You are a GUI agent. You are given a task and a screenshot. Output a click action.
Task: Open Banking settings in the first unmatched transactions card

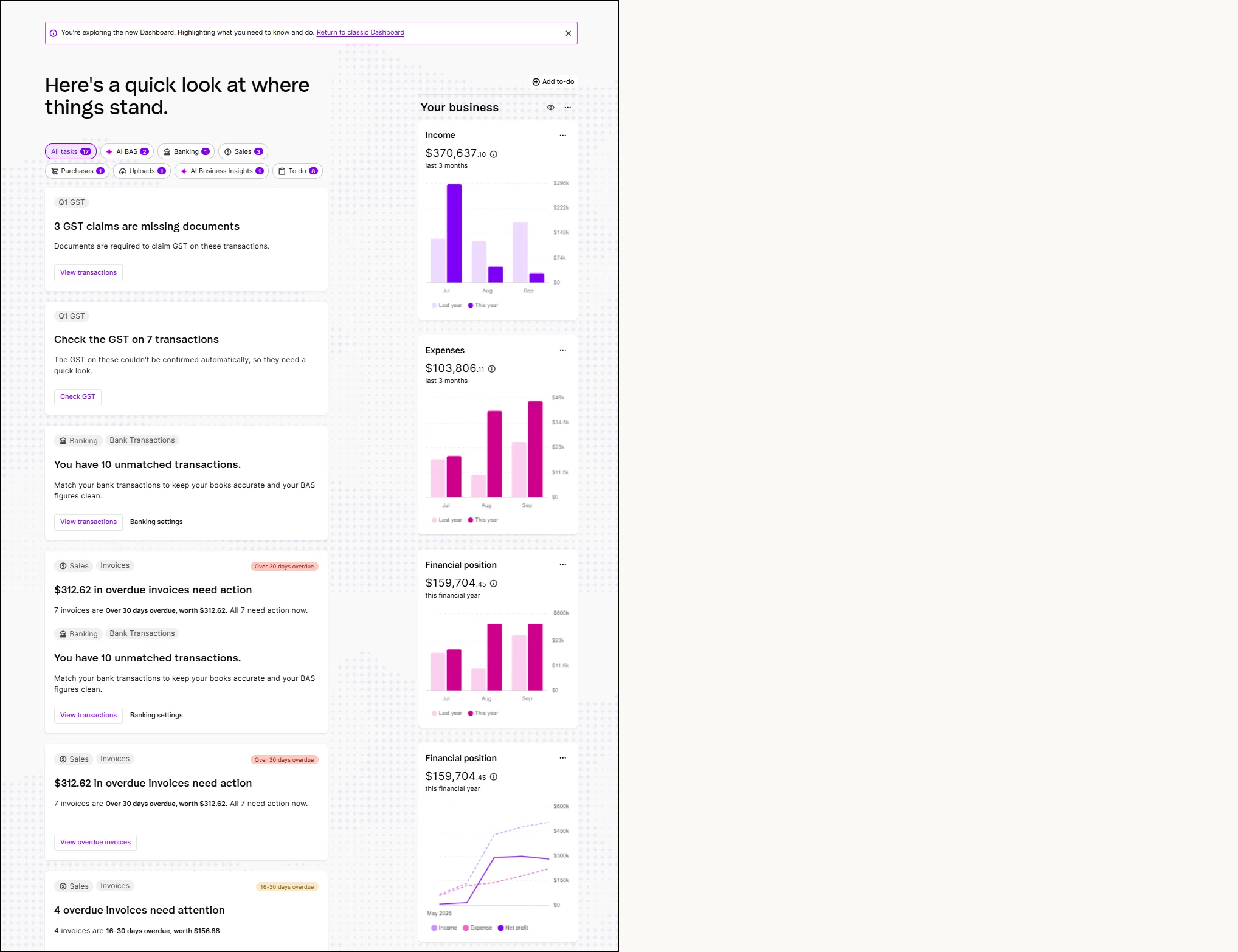click(156, 522)
